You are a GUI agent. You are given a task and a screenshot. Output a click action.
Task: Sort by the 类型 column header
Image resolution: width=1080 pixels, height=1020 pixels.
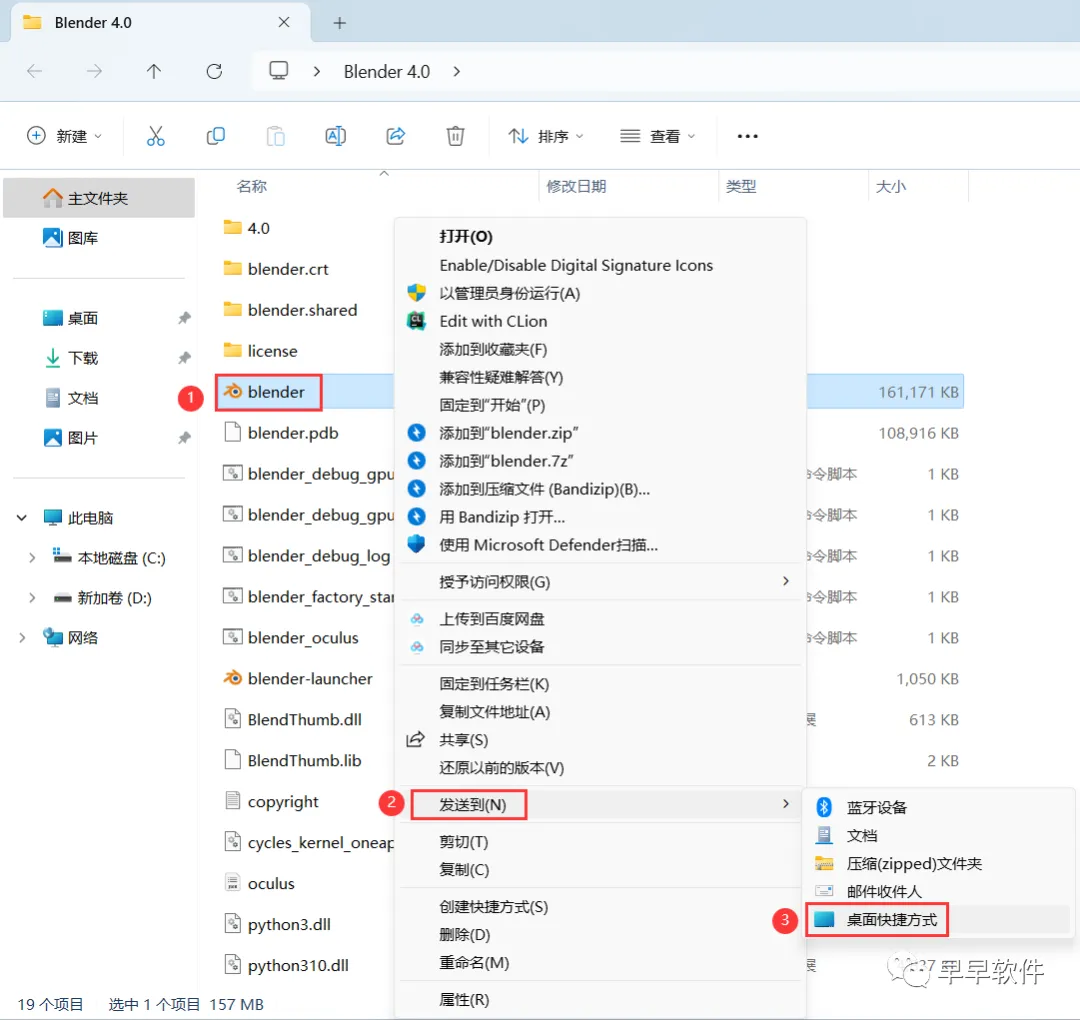point(741,187)
